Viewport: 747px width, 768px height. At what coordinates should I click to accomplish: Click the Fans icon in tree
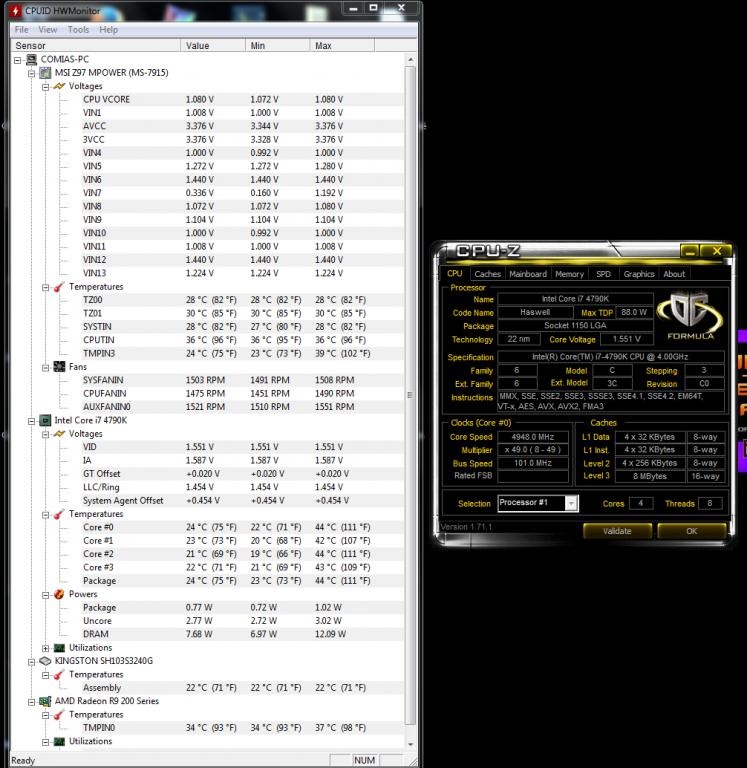click(59, 367)
